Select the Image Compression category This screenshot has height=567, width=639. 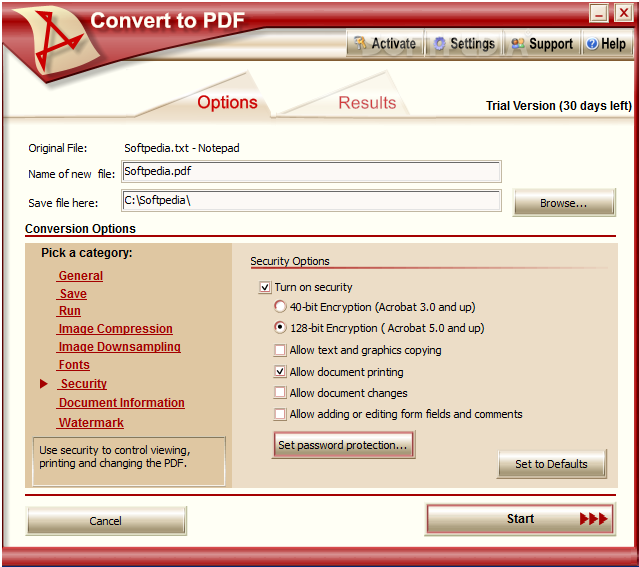coord(115,329)
